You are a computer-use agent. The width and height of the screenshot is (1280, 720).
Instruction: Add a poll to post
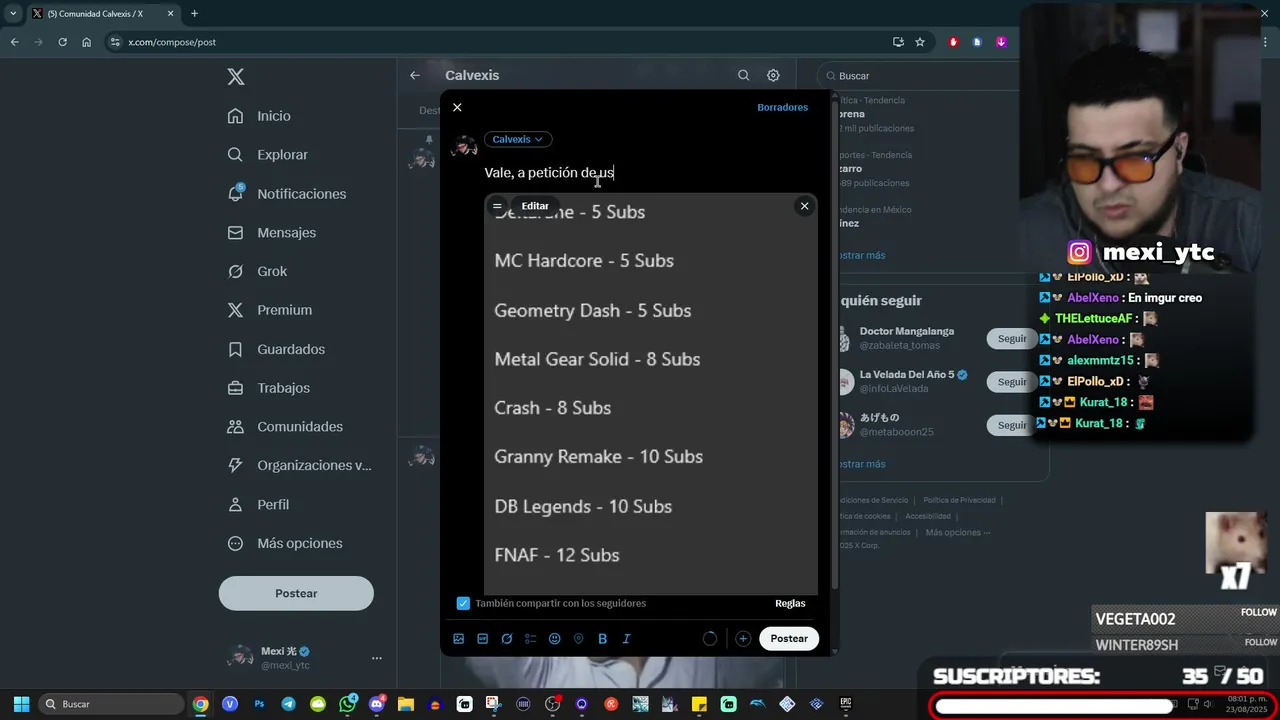(x=531, y=639)
